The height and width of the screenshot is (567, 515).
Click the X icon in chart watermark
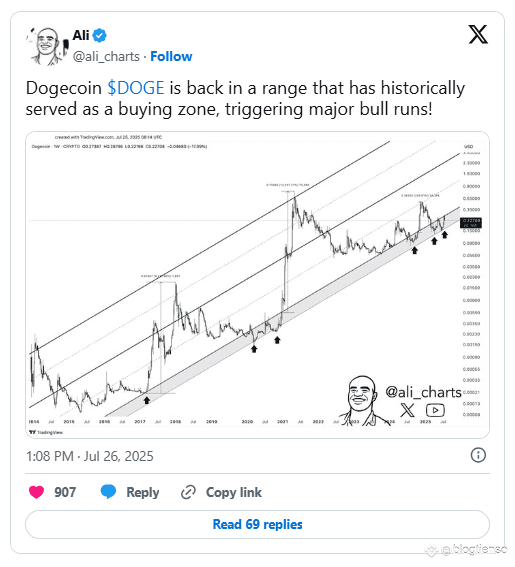click(x=407, y=410)
